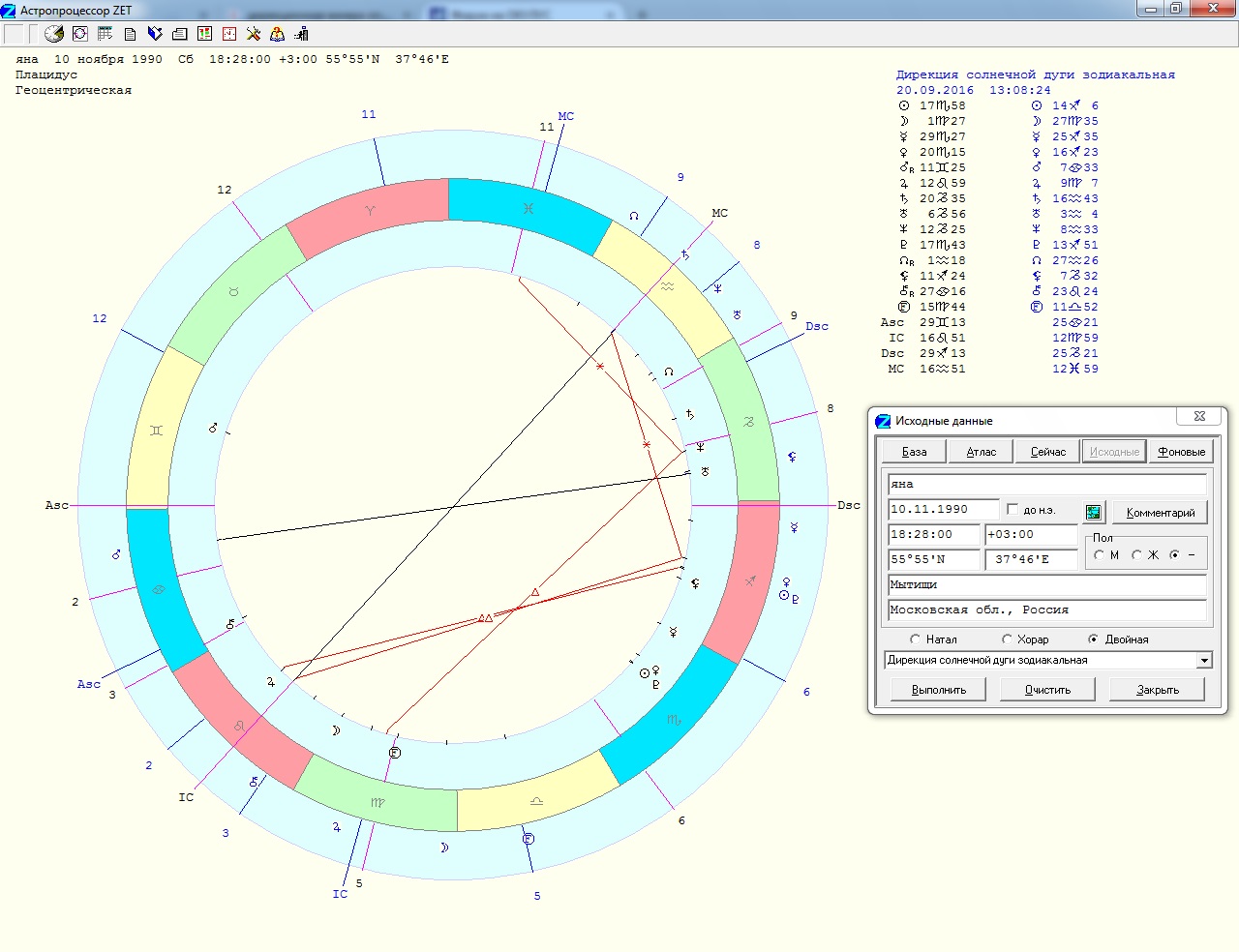Viewport: 1239px width, 952px height.
Task: Select the 'Натал' radio button
Action: tap(916, 640)
